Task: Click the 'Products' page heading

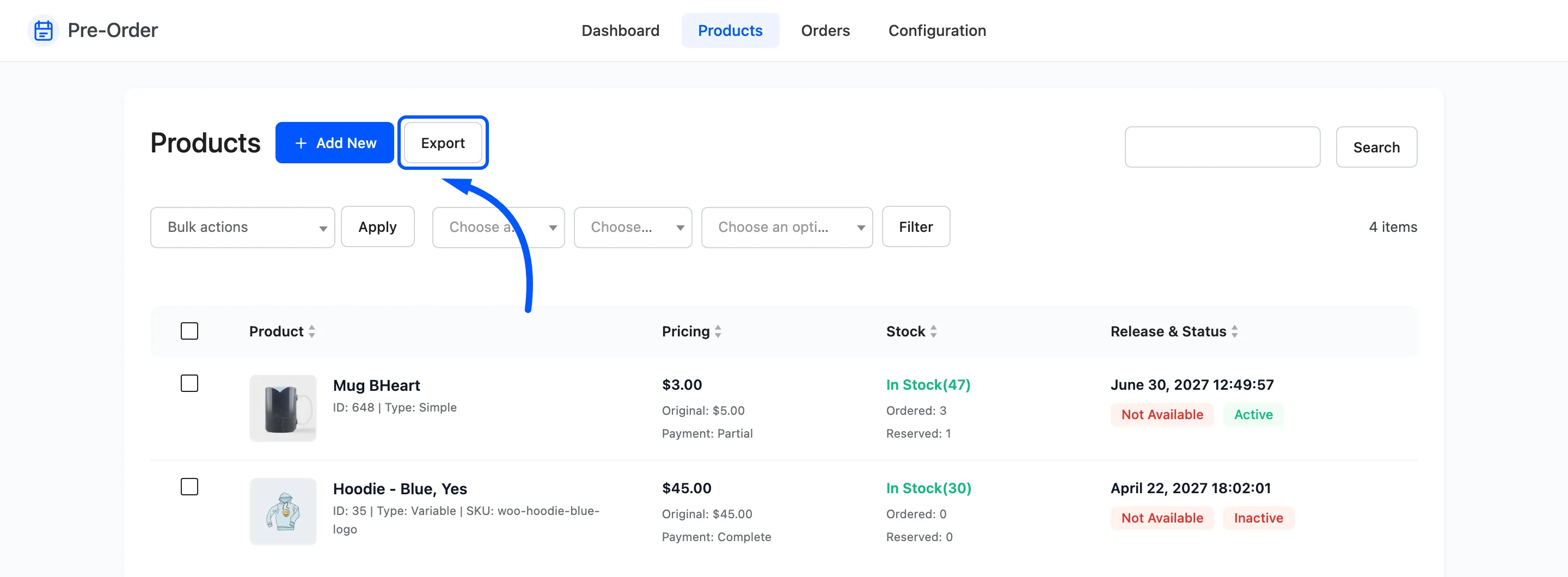Action: [205, 143]
